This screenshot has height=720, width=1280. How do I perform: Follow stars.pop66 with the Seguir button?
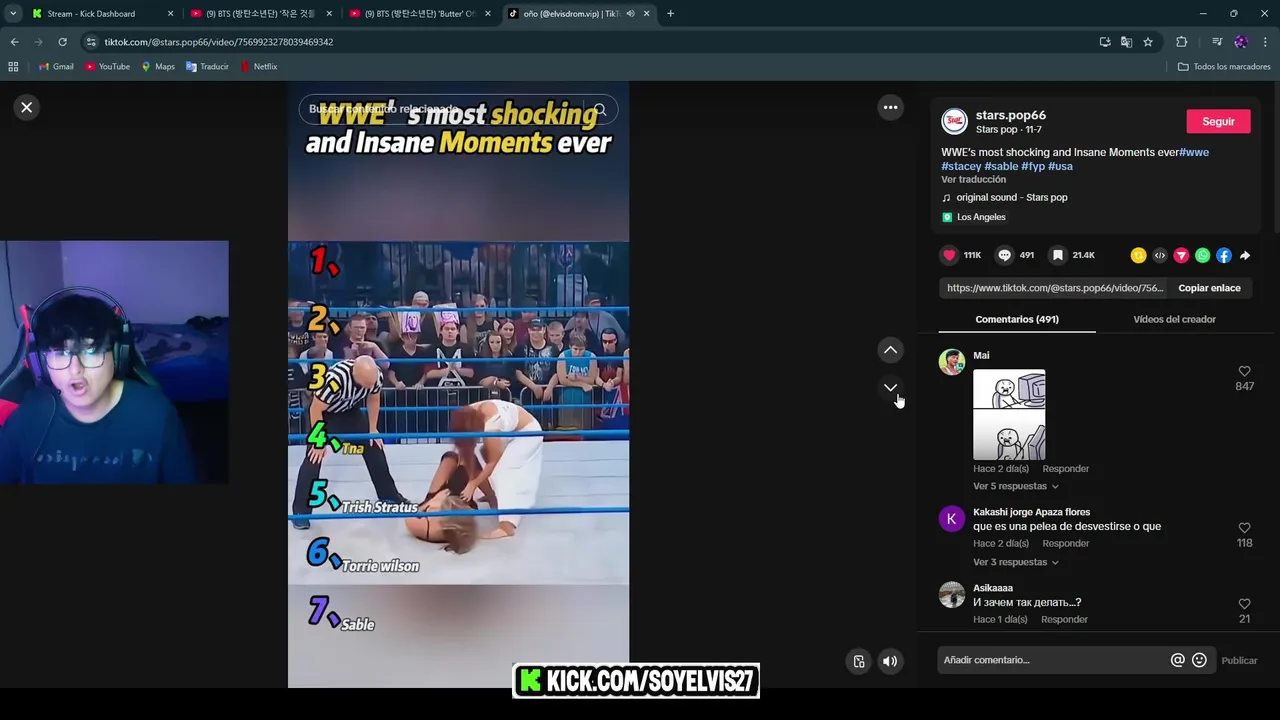click(x=1218, y=121)
